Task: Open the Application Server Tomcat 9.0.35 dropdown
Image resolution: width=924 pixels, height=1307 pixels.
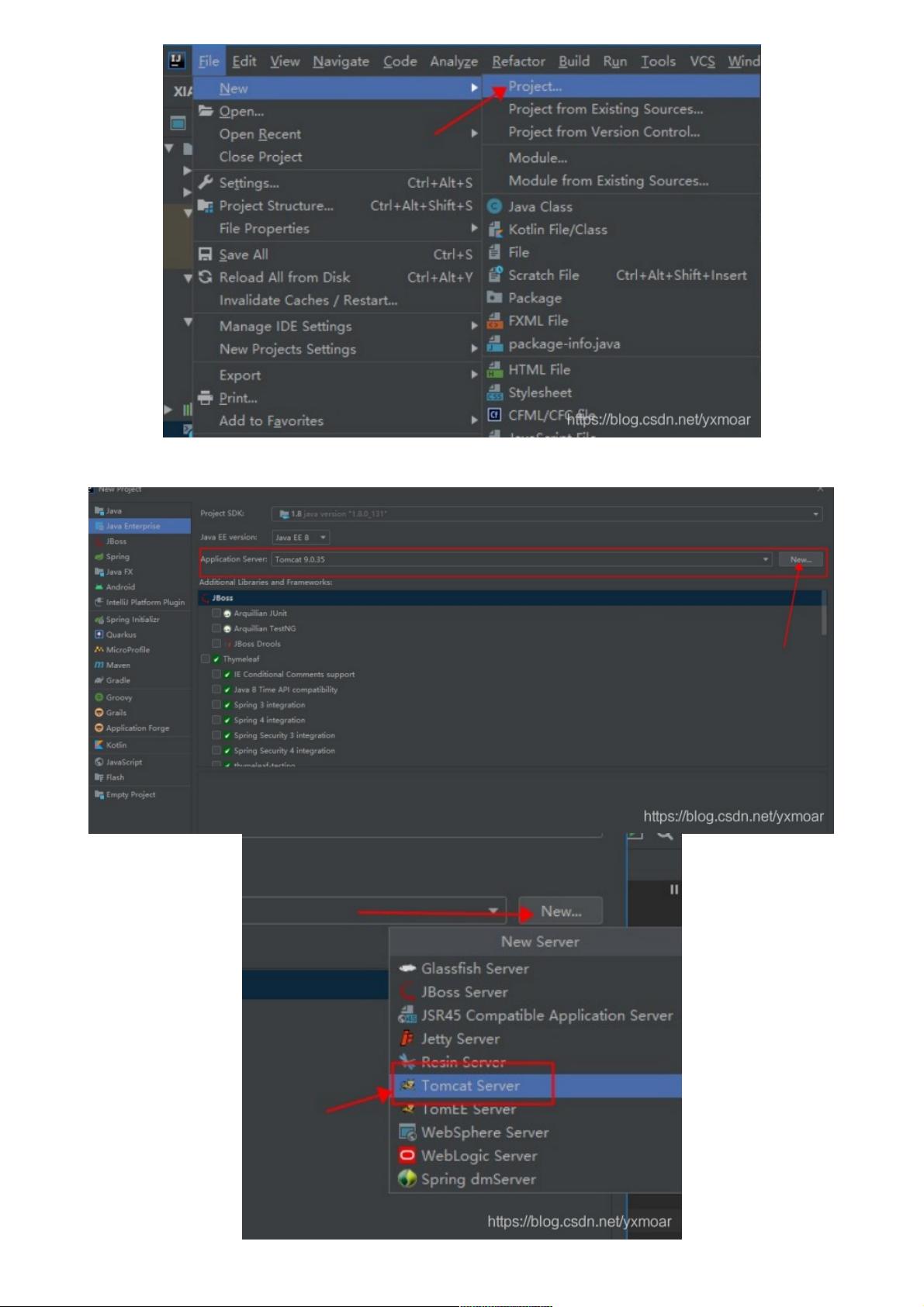Action: [x=522, y=559]
